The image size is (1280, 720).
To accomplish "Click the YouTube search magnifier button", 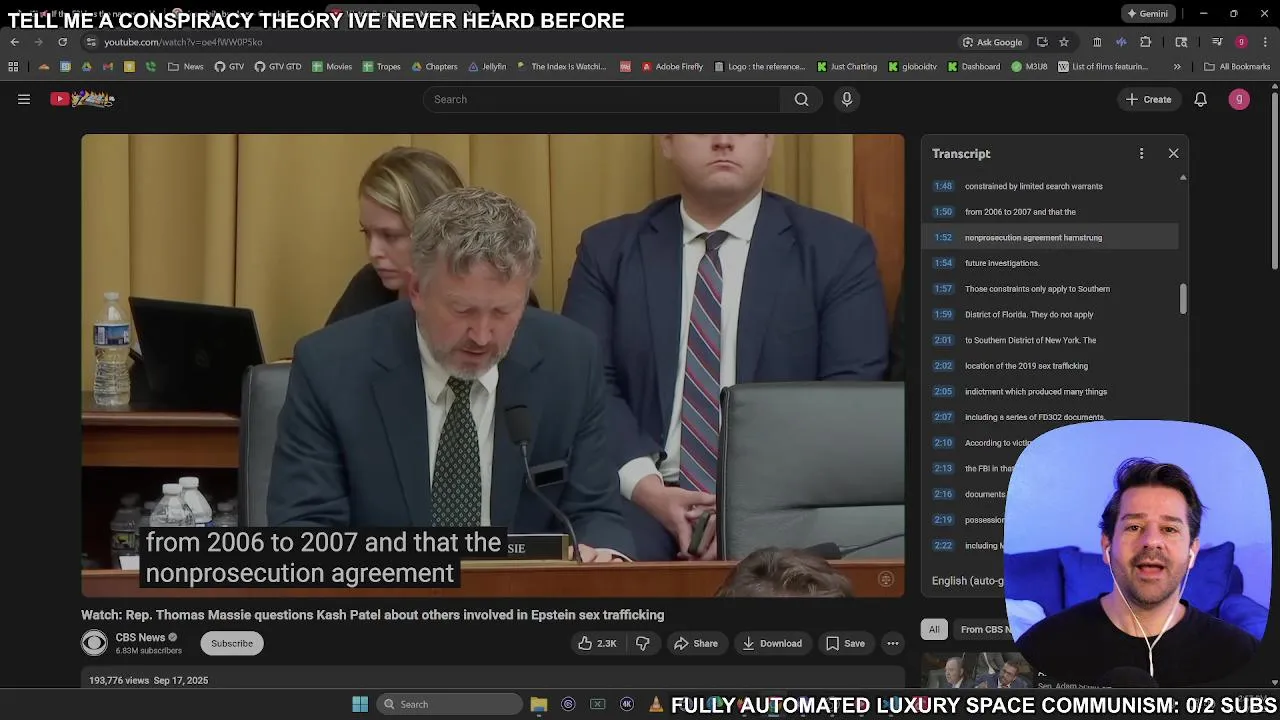I will [801, 99].
